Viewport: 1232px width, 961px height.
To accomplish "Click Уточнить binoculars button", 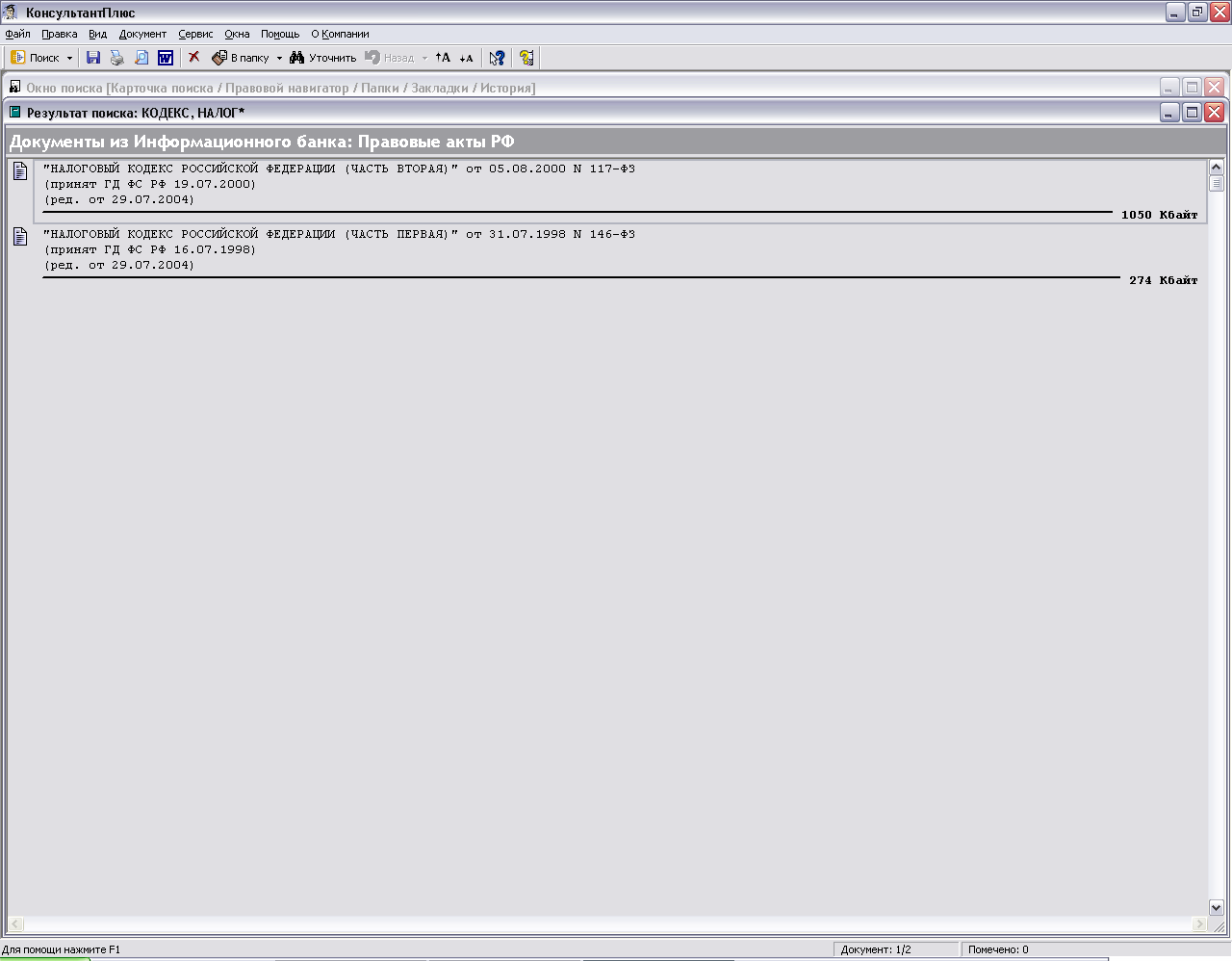I will [323, 58].
